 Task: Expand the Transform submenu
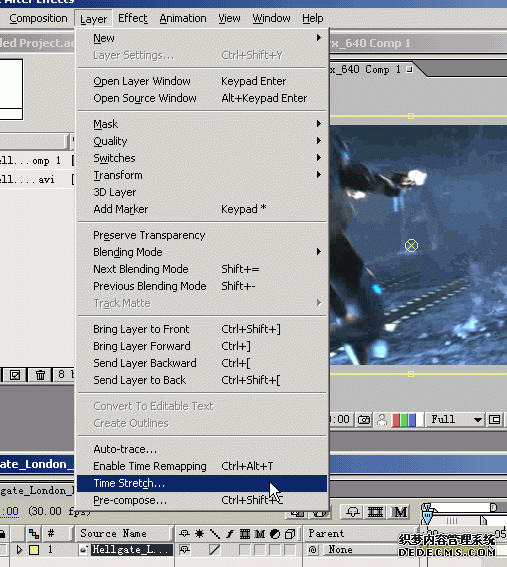tap(202, 175)
